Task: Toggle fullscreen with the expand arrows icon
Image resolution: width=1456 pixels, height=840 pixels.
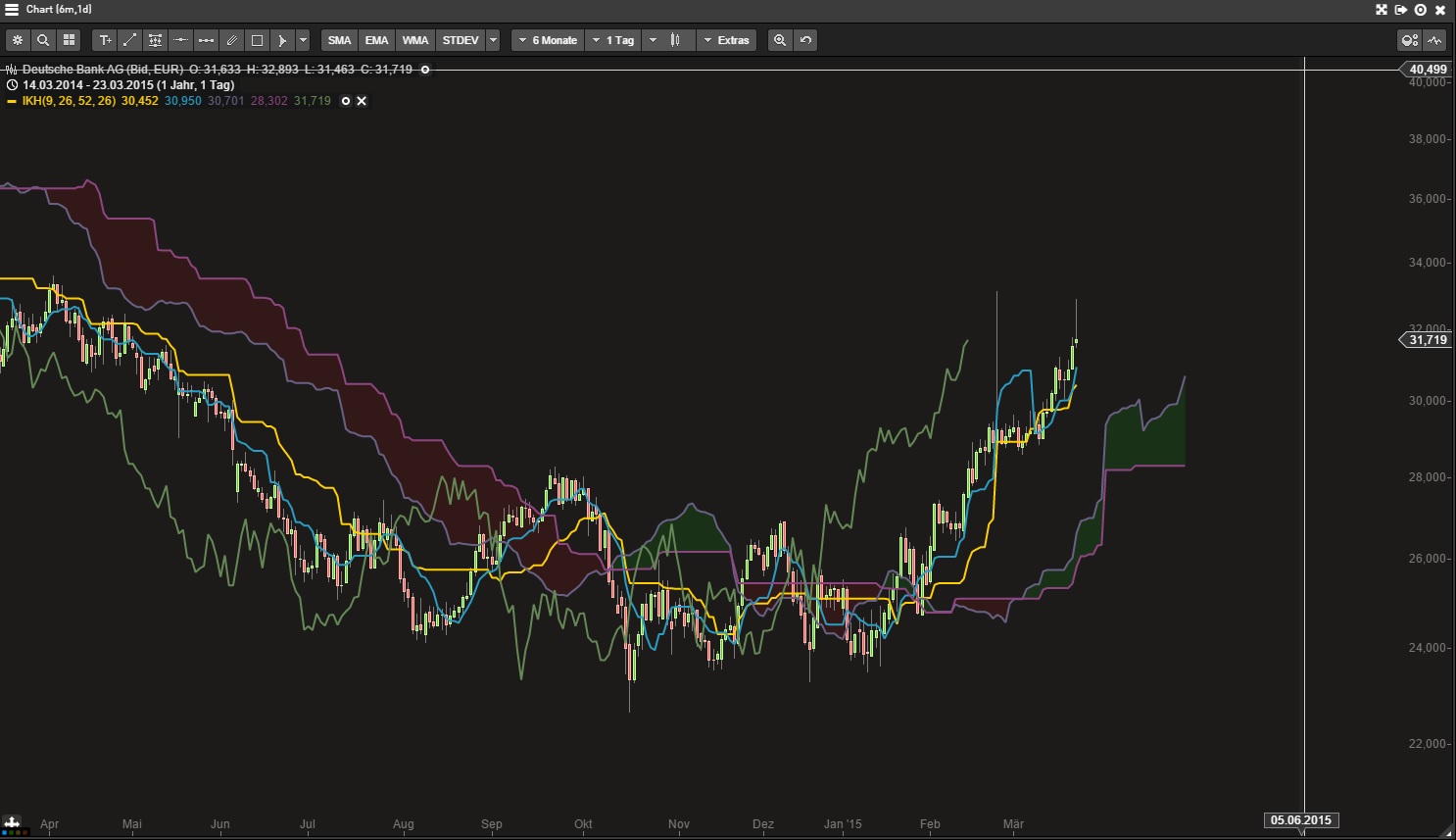Action: 1382,10
